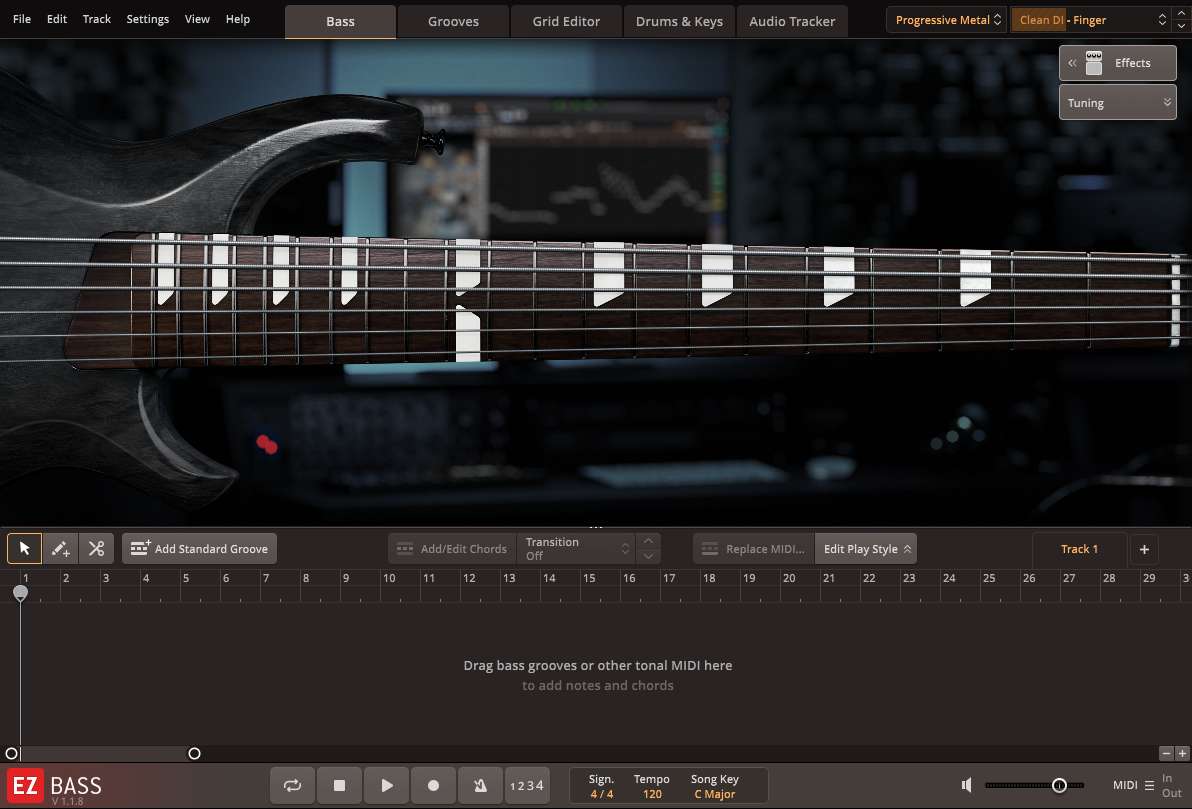Enable the metronome click

pyautogui.click(x=480, y=785)
